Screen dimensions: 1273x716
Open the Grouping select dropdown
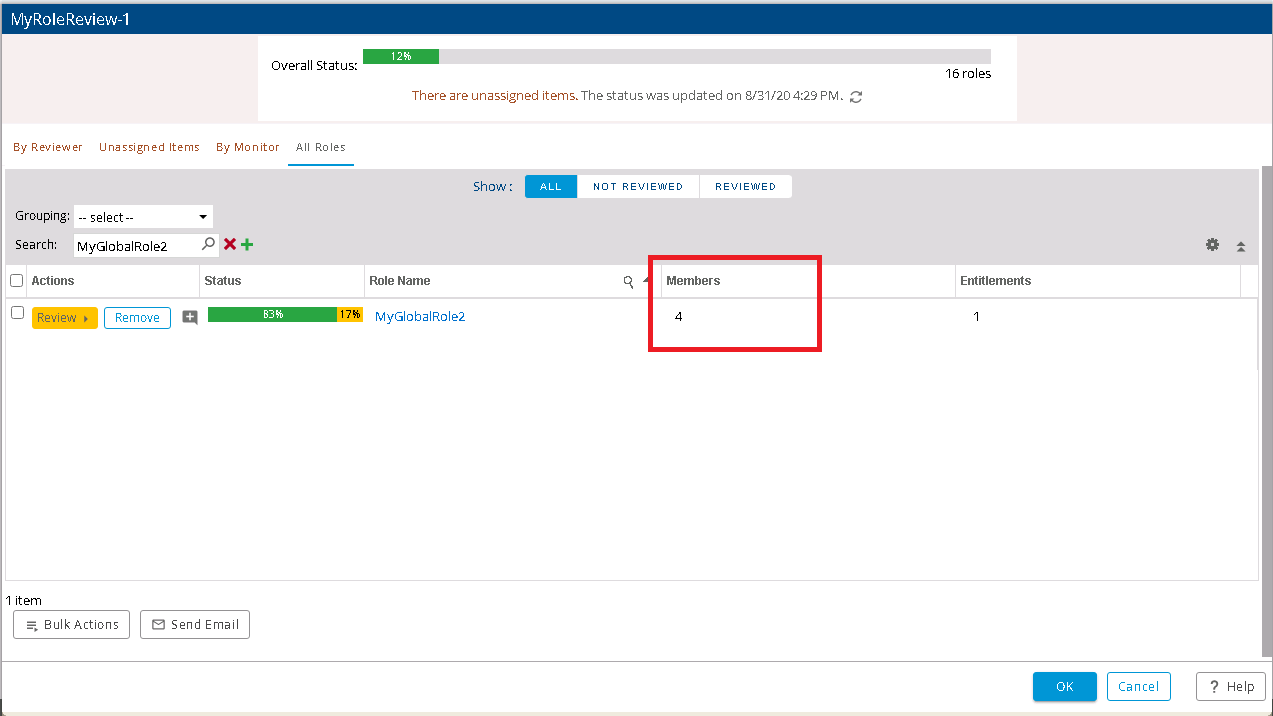pos(143,217)
